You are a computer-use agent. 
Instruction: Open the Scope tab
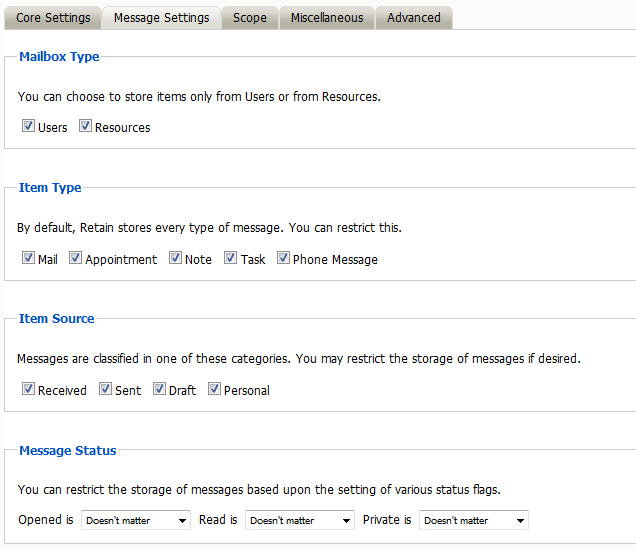[250, 18]
